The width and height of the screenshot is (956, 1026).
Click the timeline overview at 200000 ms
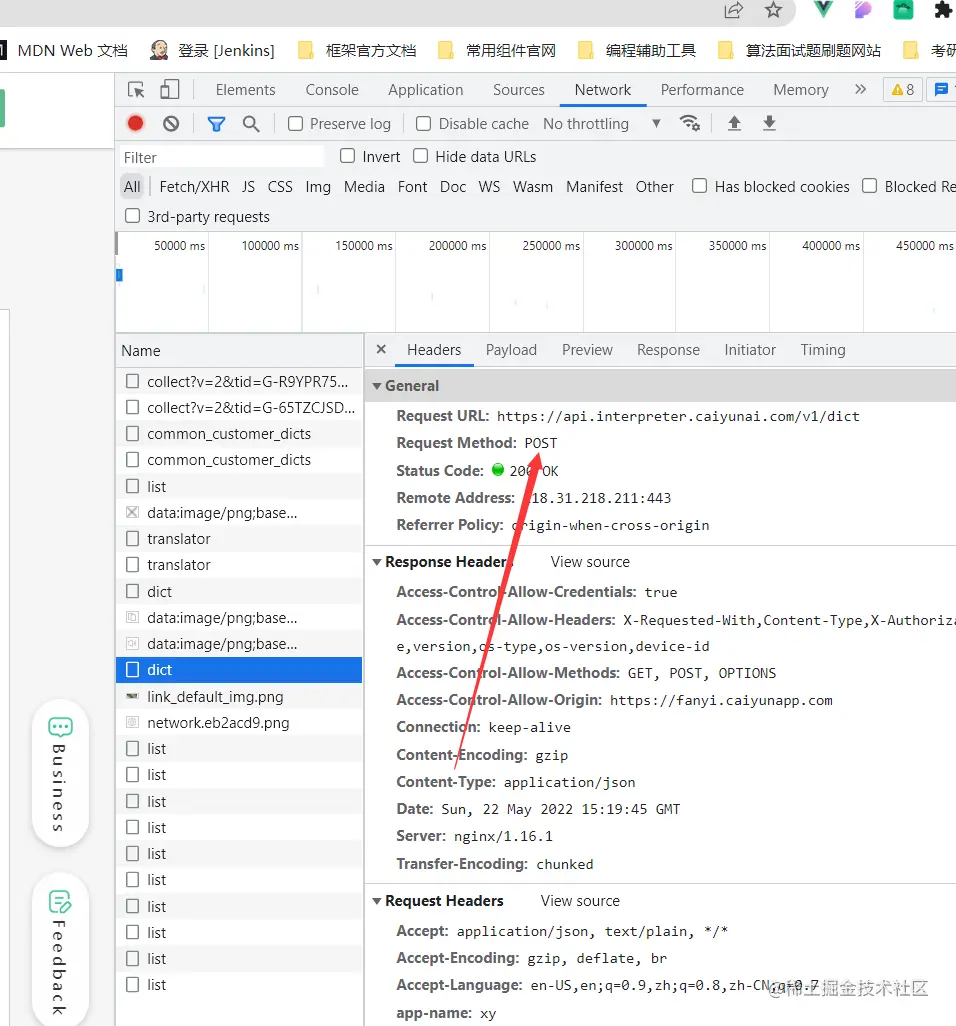pyautogui.click(x=457, y=246)
